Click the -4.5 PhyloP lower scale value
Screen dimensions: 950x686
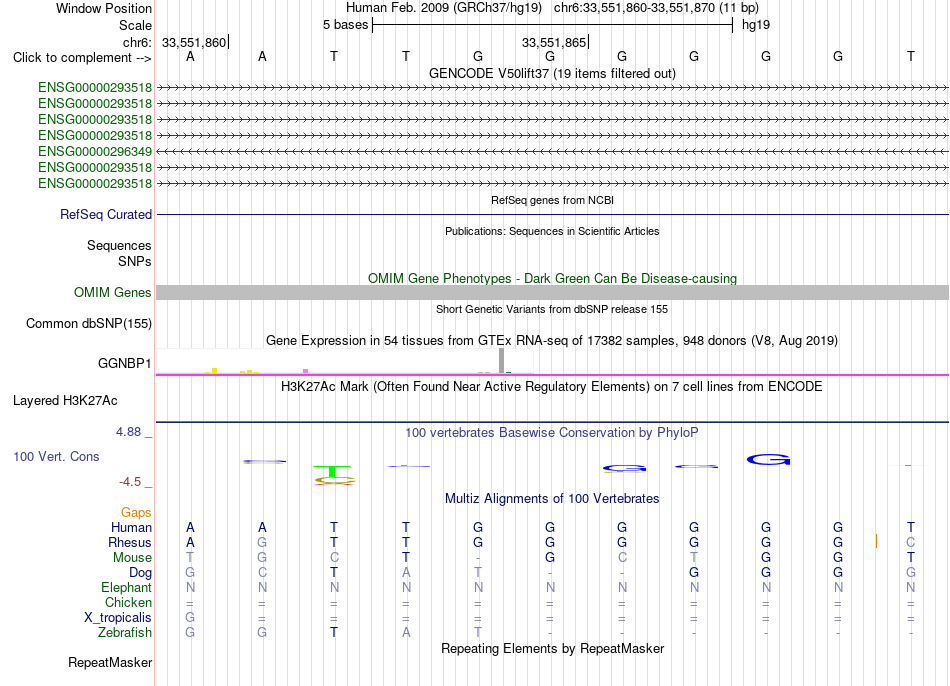[130, 482]
